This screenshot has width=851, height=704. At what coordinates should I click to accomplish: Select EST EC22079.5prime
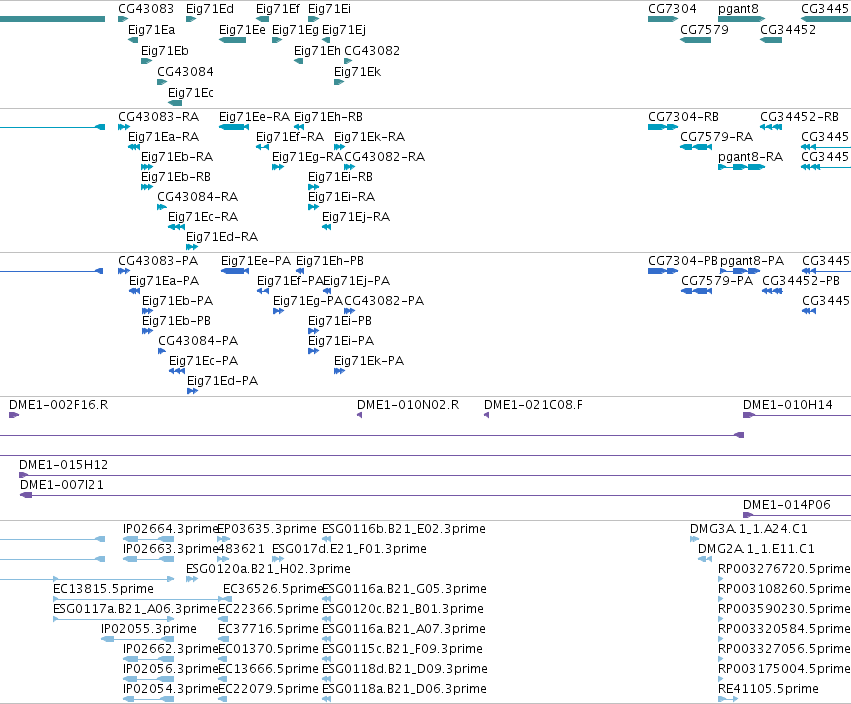coord(268,689)
